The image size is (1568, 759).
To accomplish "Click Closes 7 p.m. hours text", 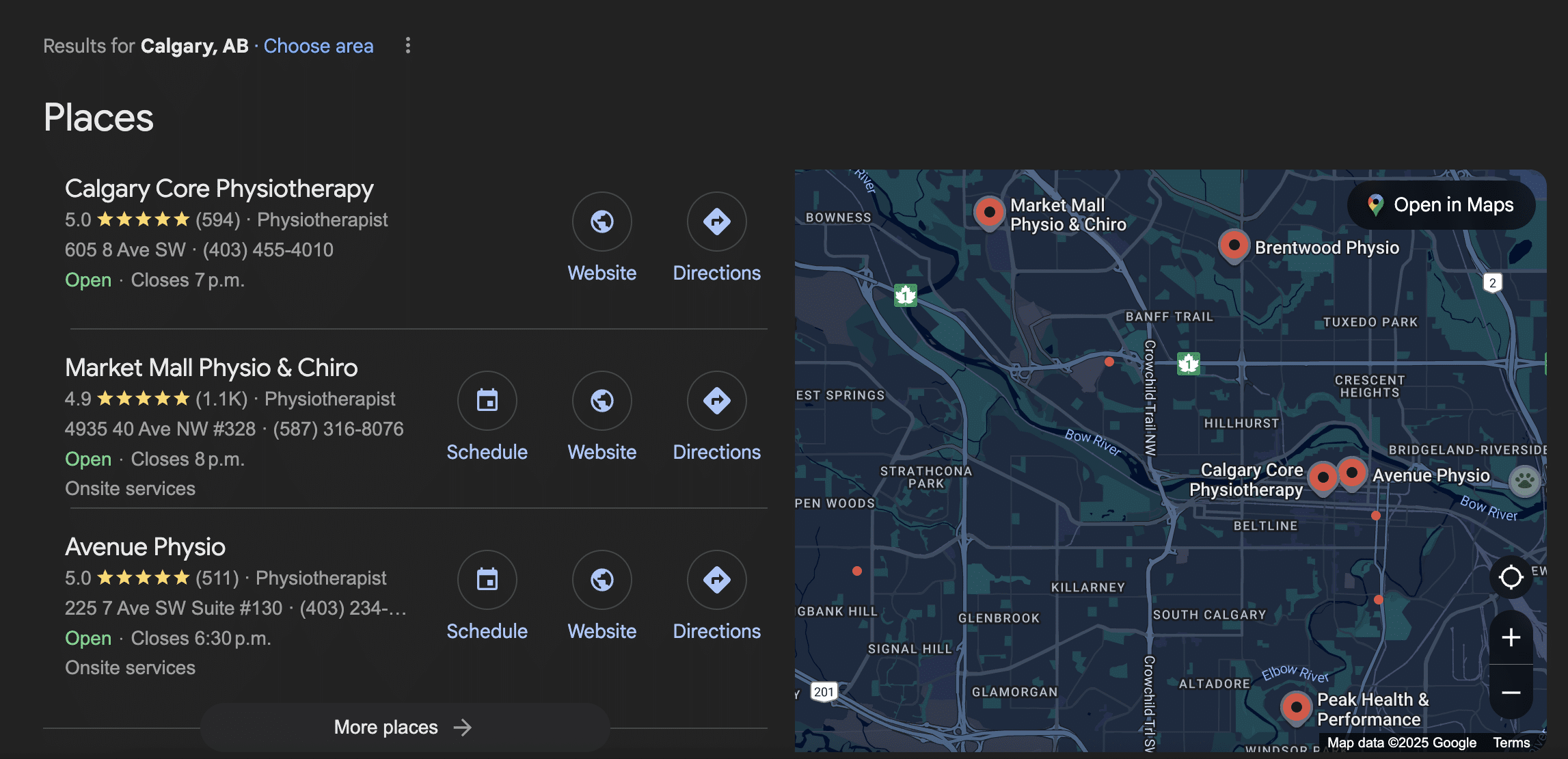I will 188,280.
